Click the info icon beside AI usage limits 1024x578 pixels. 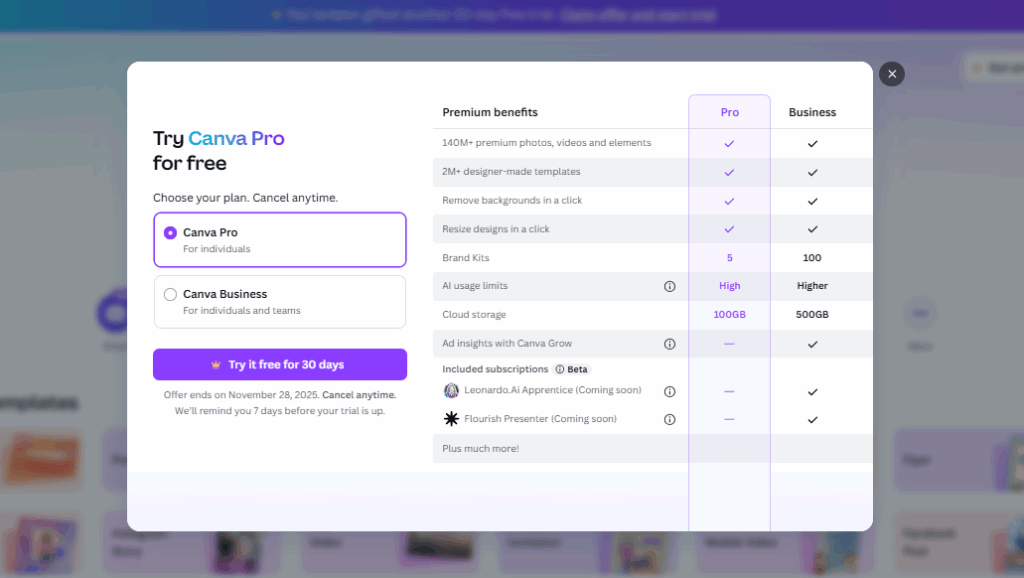pyautogui.click(x=669, y=286)
